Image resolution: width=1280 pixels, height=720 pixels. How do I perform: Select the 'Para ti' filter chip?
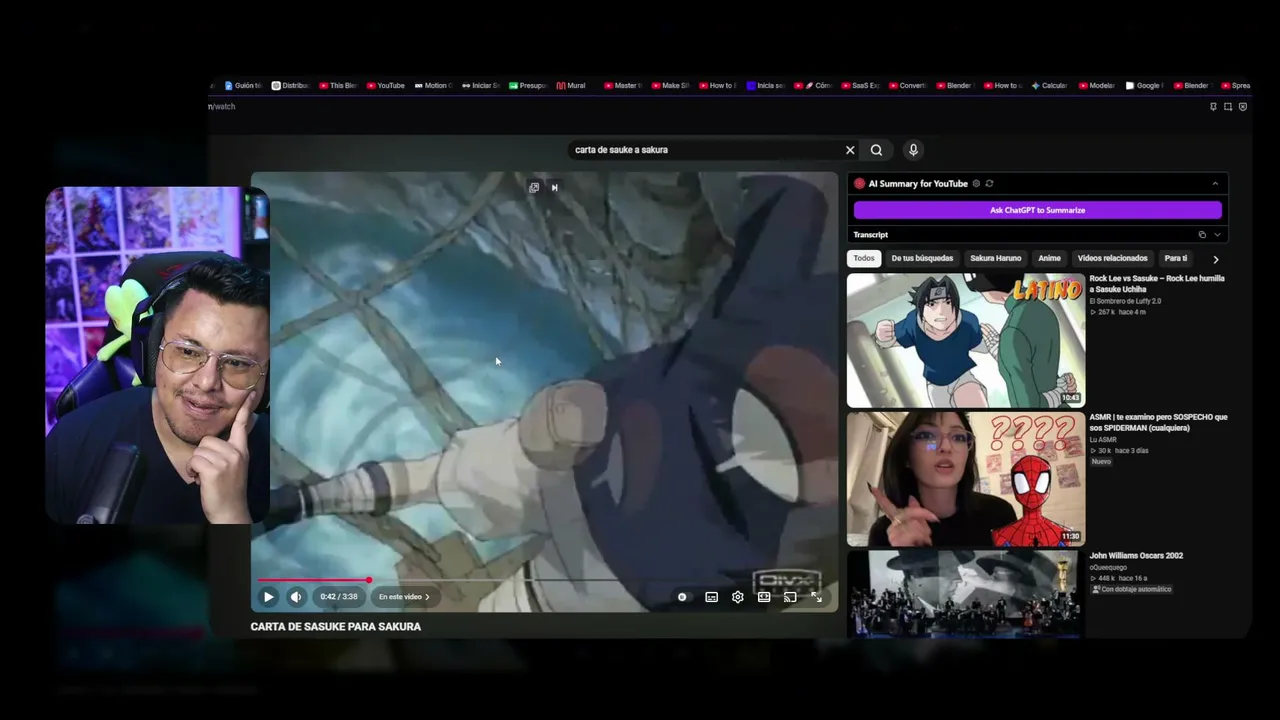pyautogui.click(x=1176, y=258)
